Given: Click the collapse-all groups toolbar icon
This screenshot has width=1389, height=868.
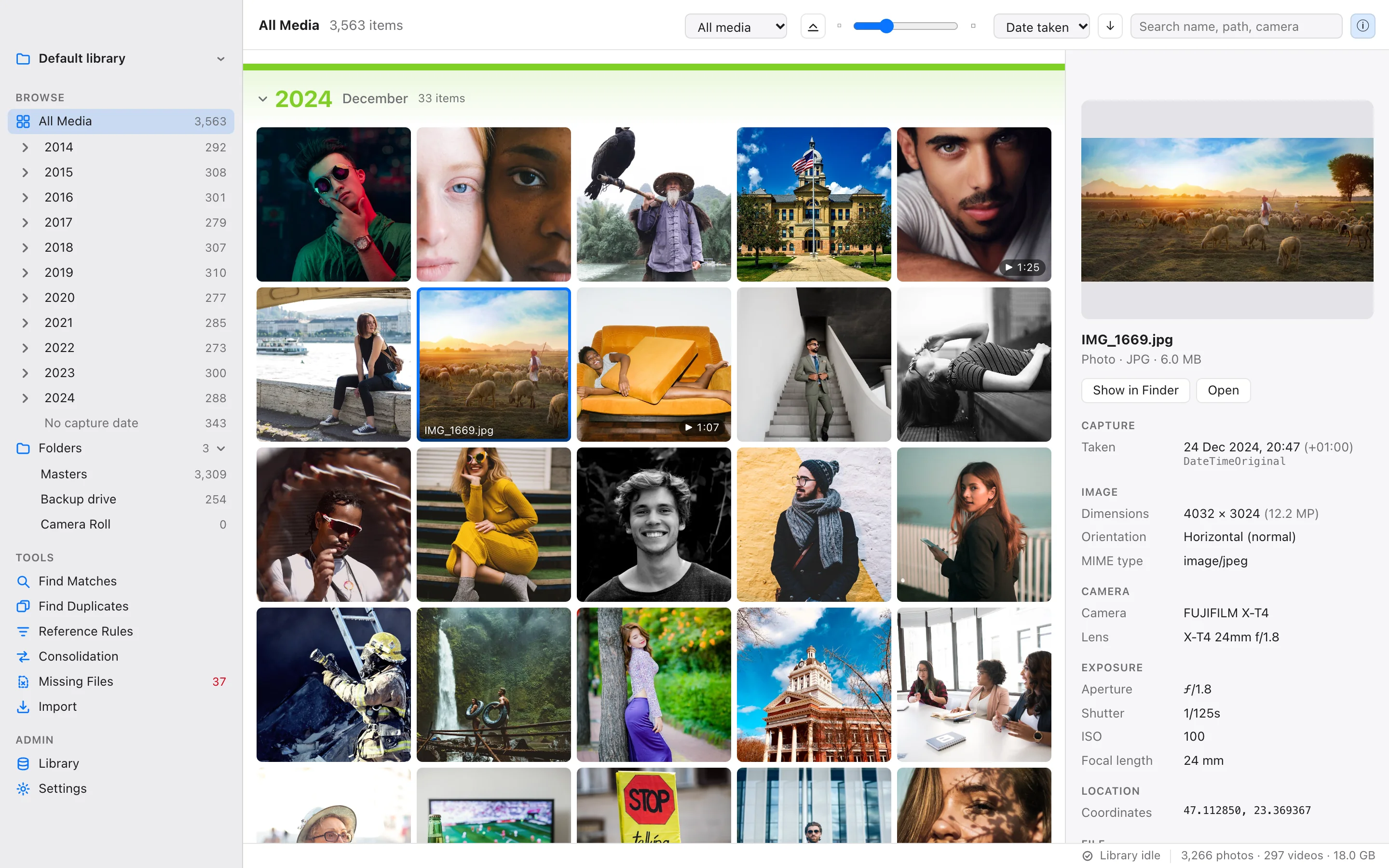Looking at the screenshot, I should [x=813, y=27].
